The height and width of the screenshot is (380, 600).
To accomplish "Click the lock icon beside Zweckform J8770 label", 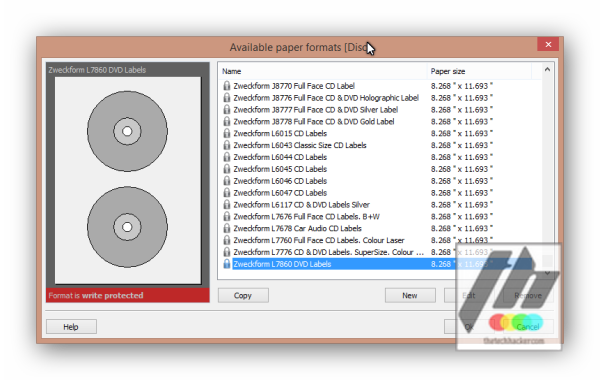I will point(227,86).
